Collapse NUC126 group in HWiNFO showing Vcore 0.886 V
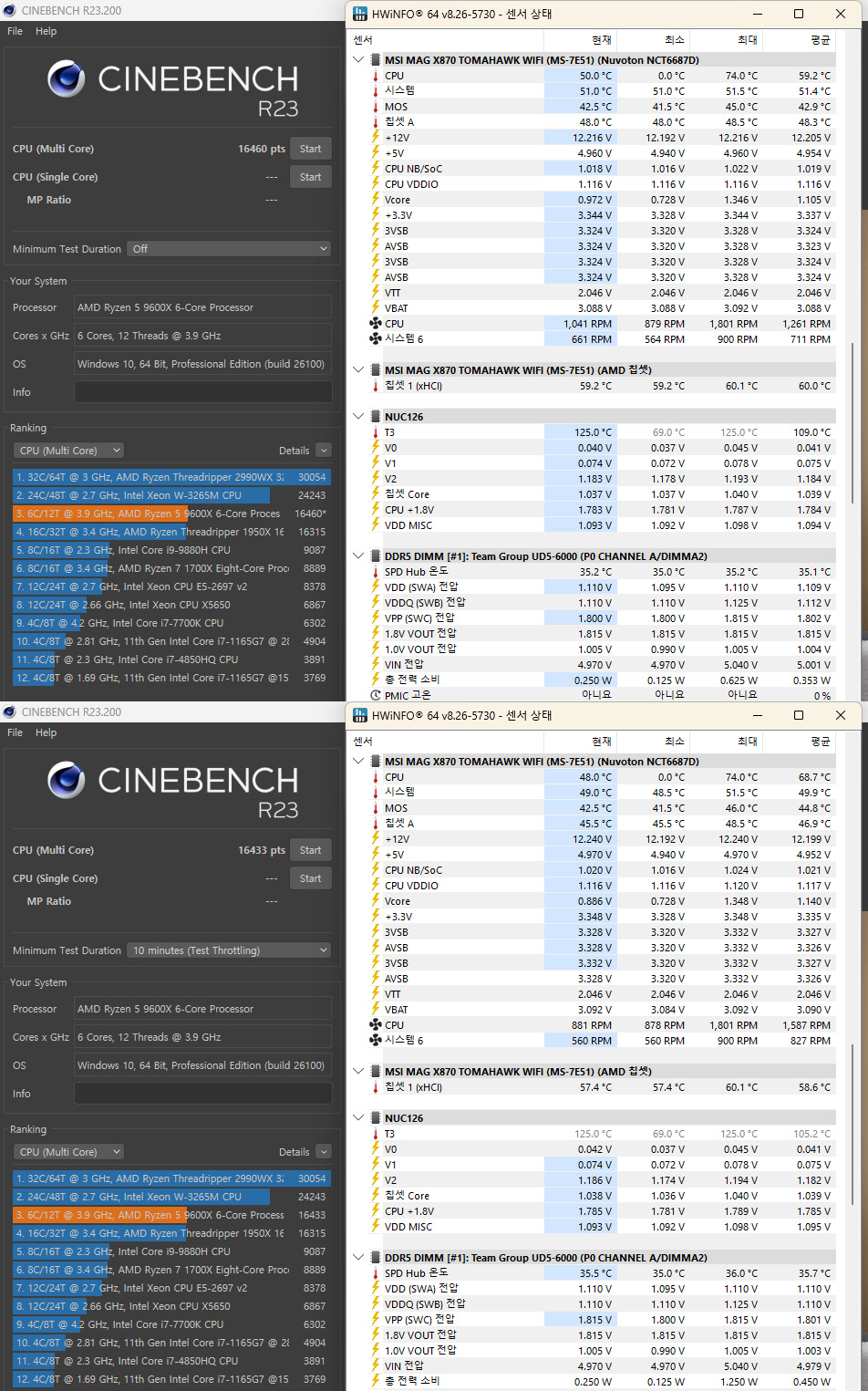The image size is (868, 1391). click(x=358, y=1118)
